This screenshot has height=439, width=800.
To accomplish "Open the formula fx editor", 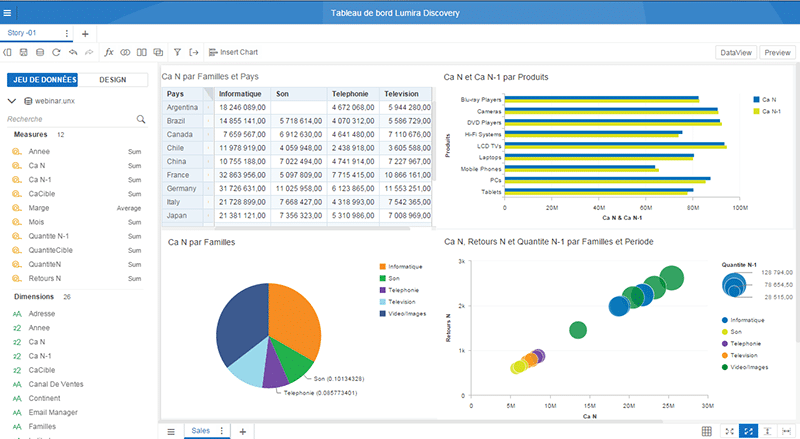I will (x=109, y=52).
